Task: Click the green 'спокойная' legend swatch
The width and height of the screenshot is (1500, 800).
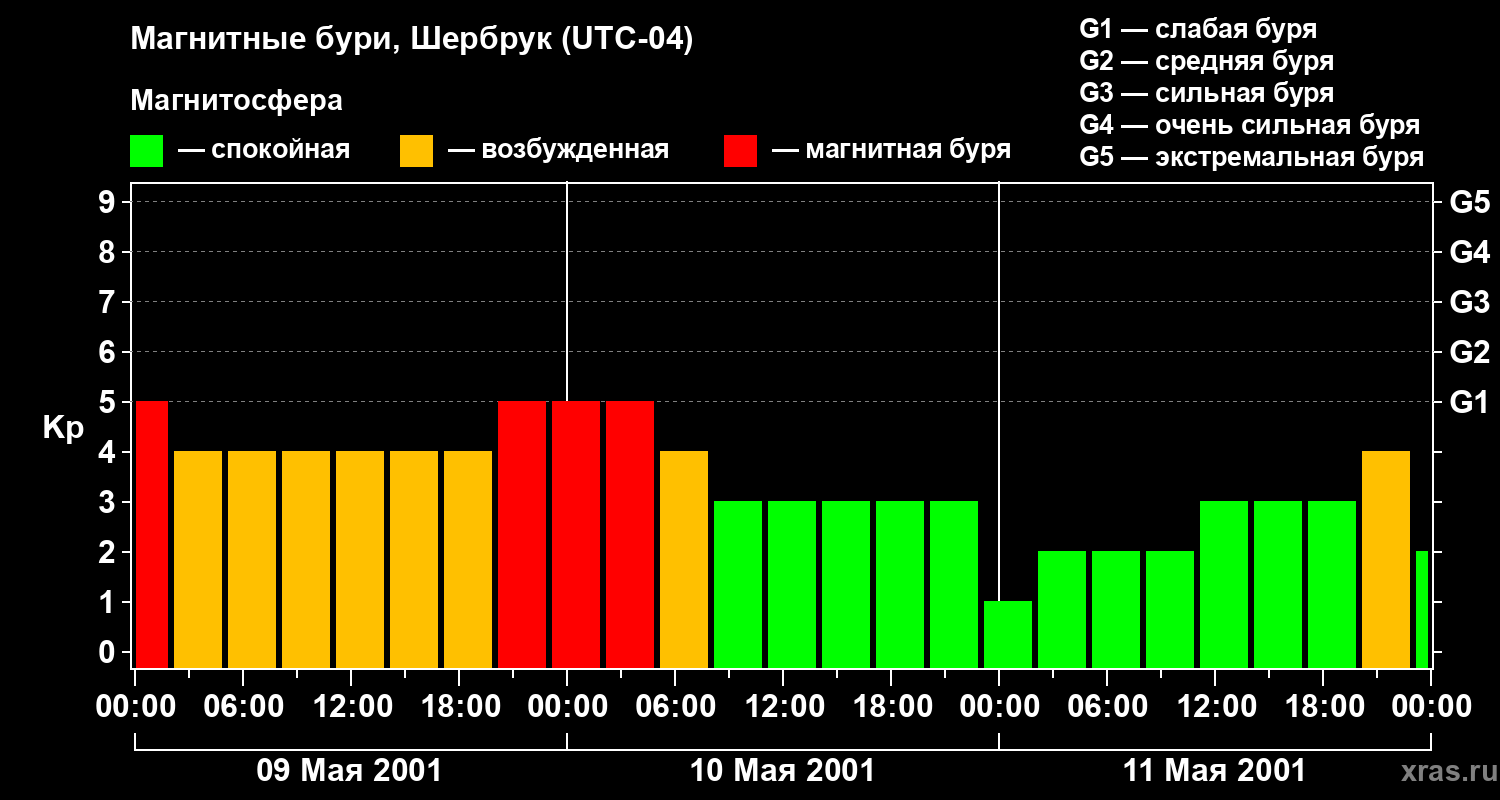Action: pyautogui.click(x=146, y=151)
